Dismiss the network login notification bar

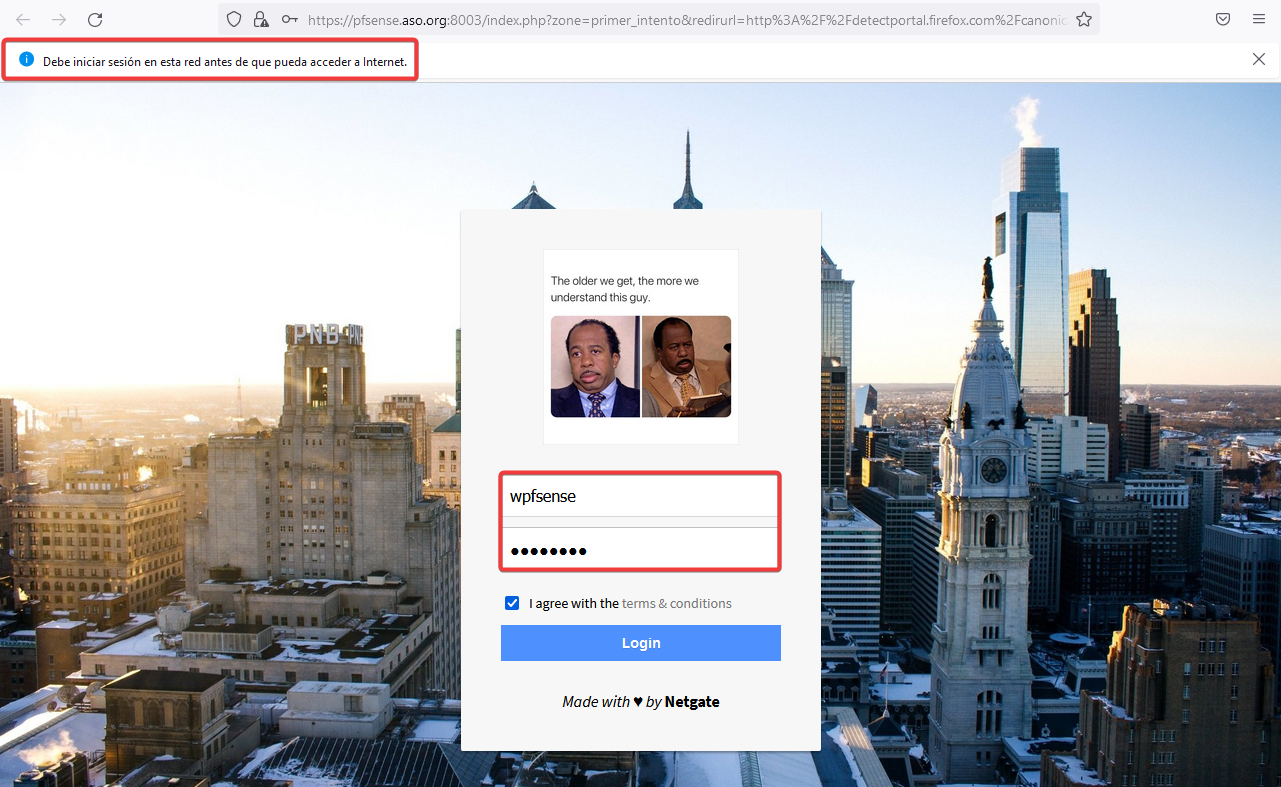coord(1259,59)
